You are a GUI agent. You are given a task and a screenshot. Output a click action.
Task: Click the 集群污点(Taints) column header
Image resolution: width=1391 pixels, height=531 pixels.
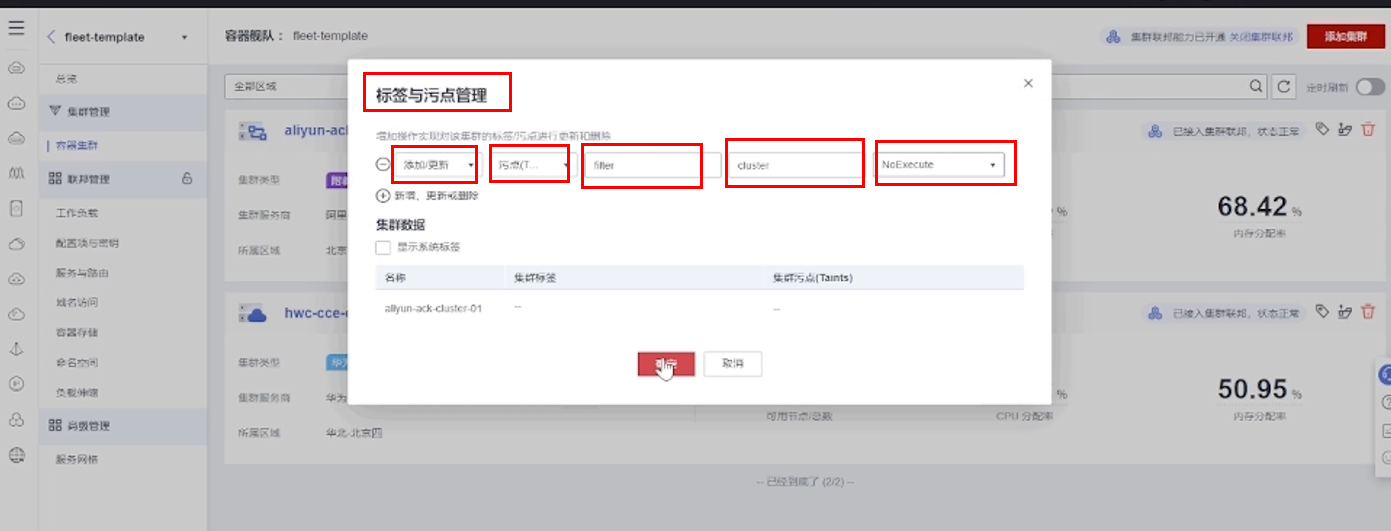812,277
